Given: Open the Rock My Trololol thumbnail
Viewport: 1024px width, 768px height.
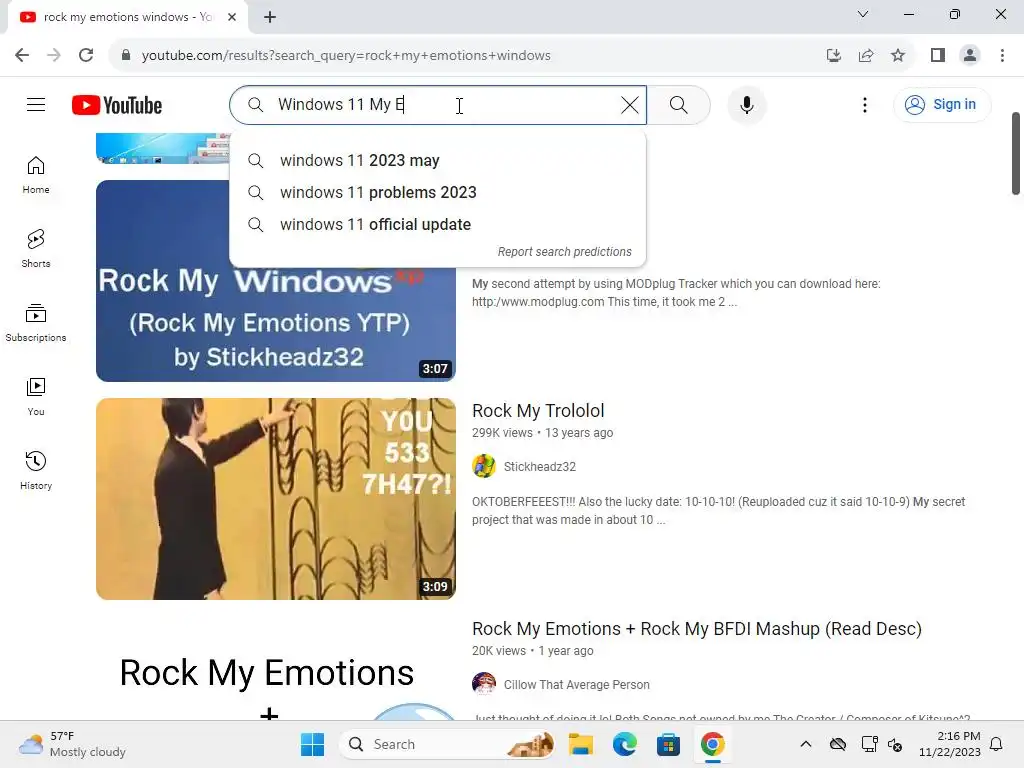Looking at the screenshot, I should pyautogui.click(x=276, y=499).
